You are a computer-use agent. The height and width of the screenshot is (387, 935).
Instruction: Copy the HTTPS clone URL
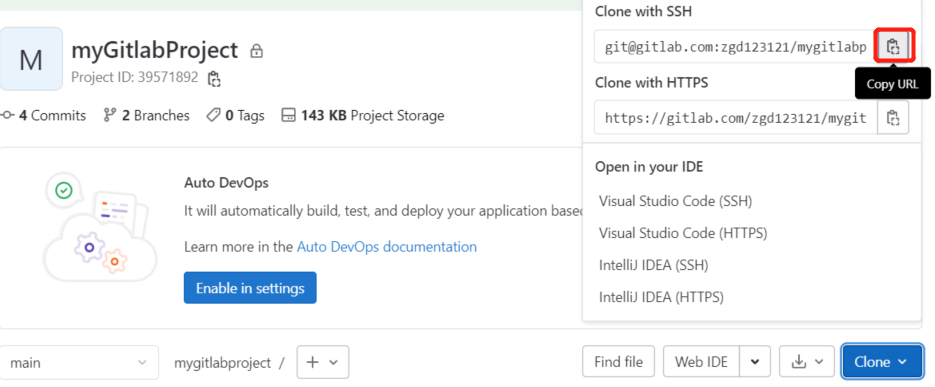[x=893, y=117]
